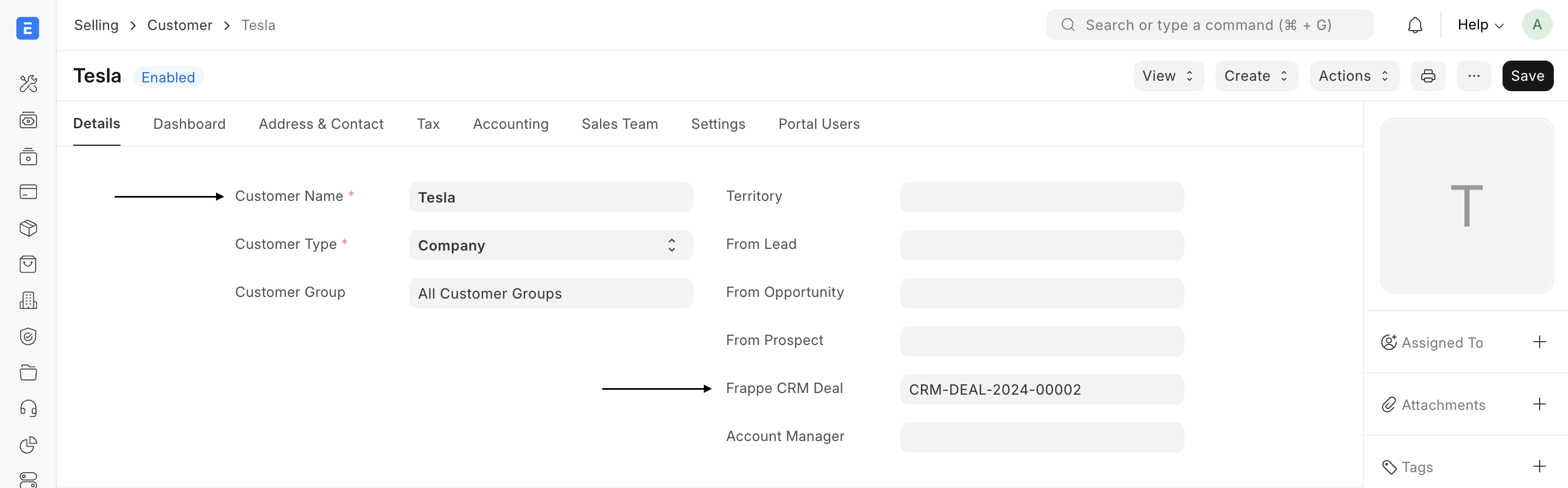Go to Customer in the breadcrumb

click(179, 25)
